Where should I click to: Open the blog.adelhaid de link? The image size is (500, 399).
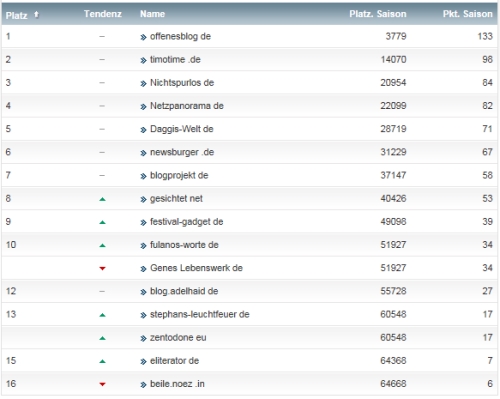[184, 291]
